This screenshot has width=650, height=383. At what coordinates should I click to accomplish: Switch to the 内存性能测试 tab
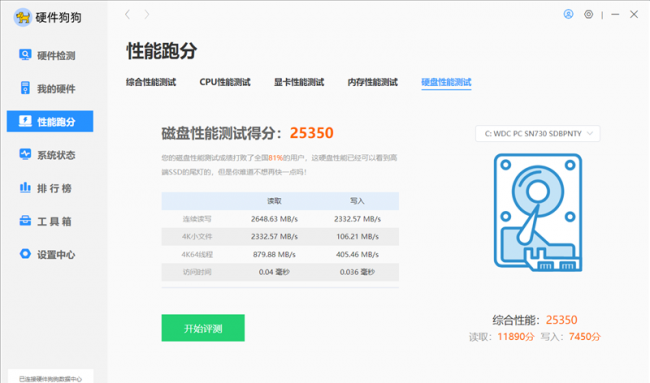pyautogui.click(x=373, y=82)
